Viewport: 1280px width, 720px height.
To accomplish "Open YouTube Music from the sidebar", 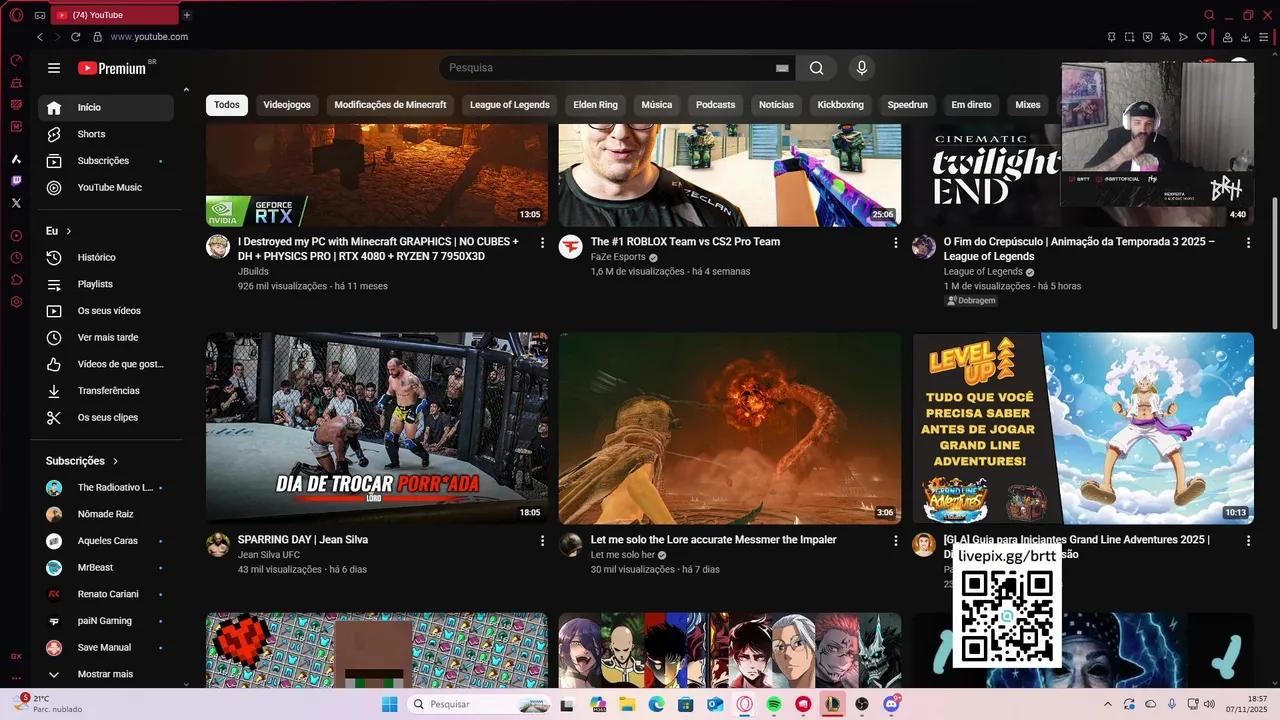I will point(106,188).
